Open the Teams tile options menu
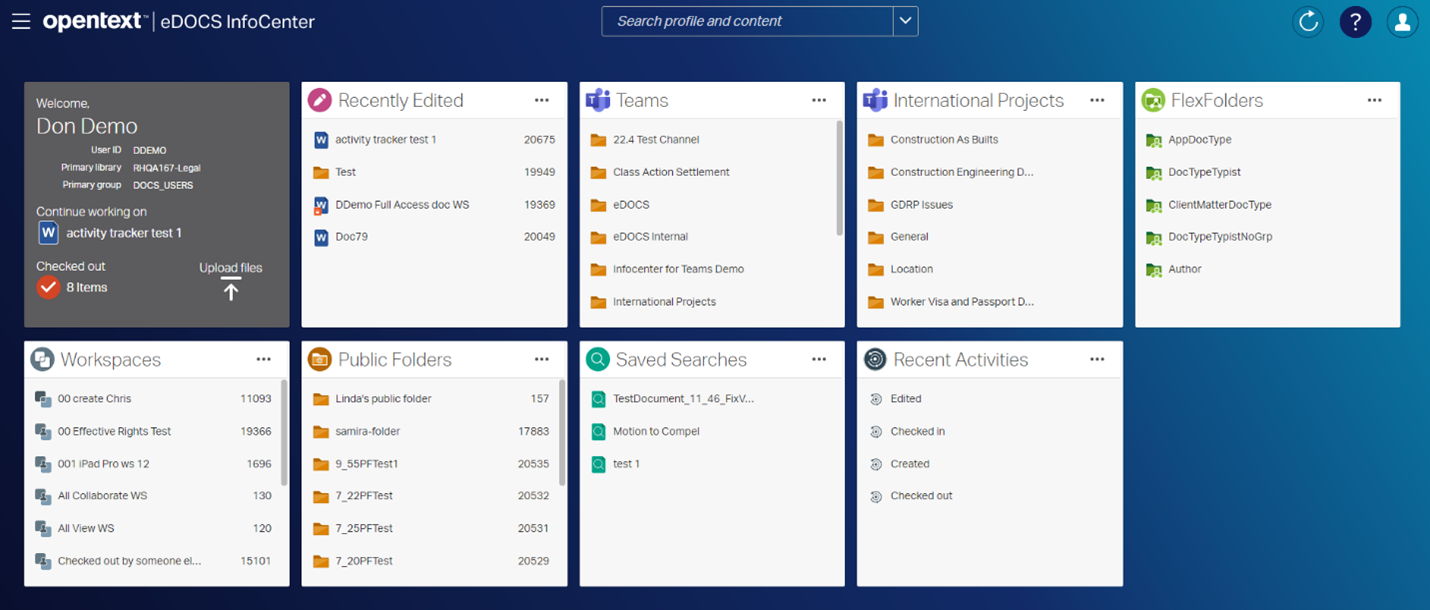Screen dimensions: 1430x610 tap(819, 100)
